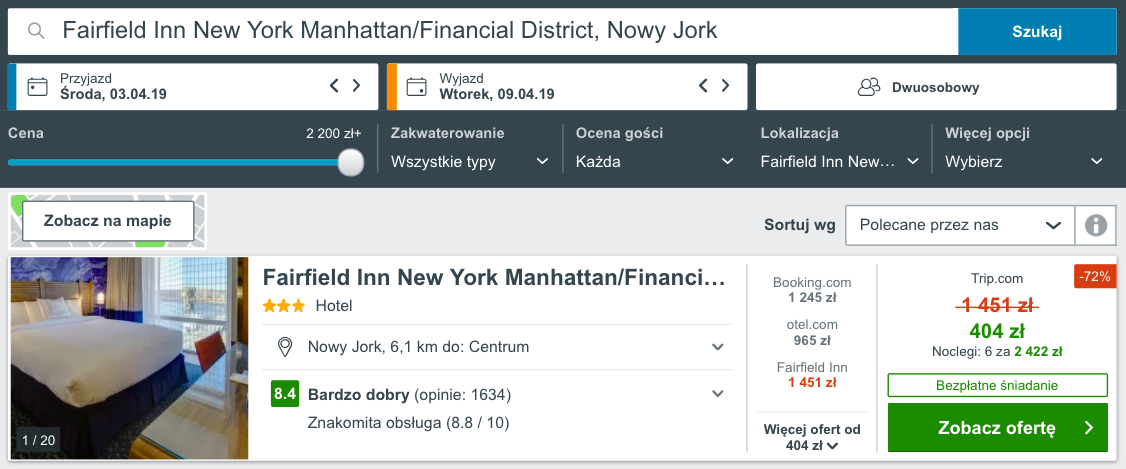
Task: Click the Zobacz na mapie button
Action: coord(108,220)
